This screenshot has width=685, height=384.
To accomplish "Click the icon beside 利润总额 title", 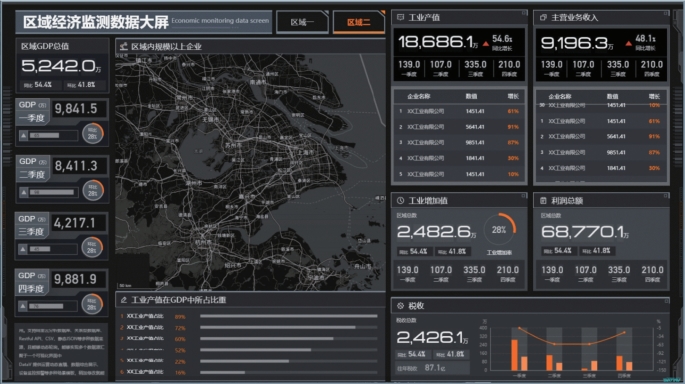I will click(543, 201).
